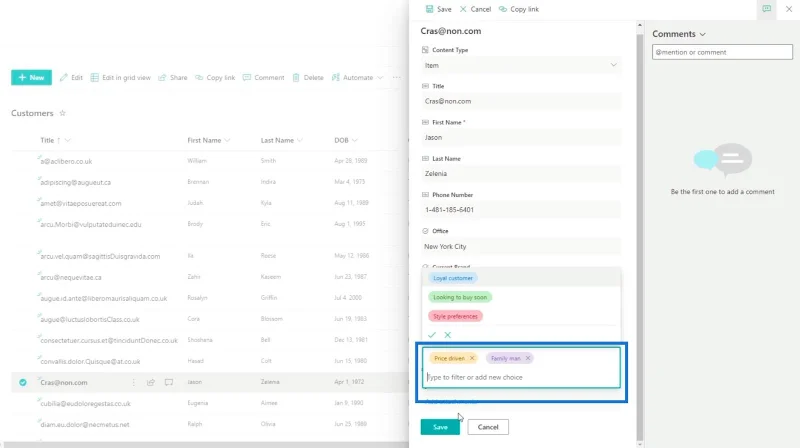Click the Cancel button at form bottom

click(488, 427)
